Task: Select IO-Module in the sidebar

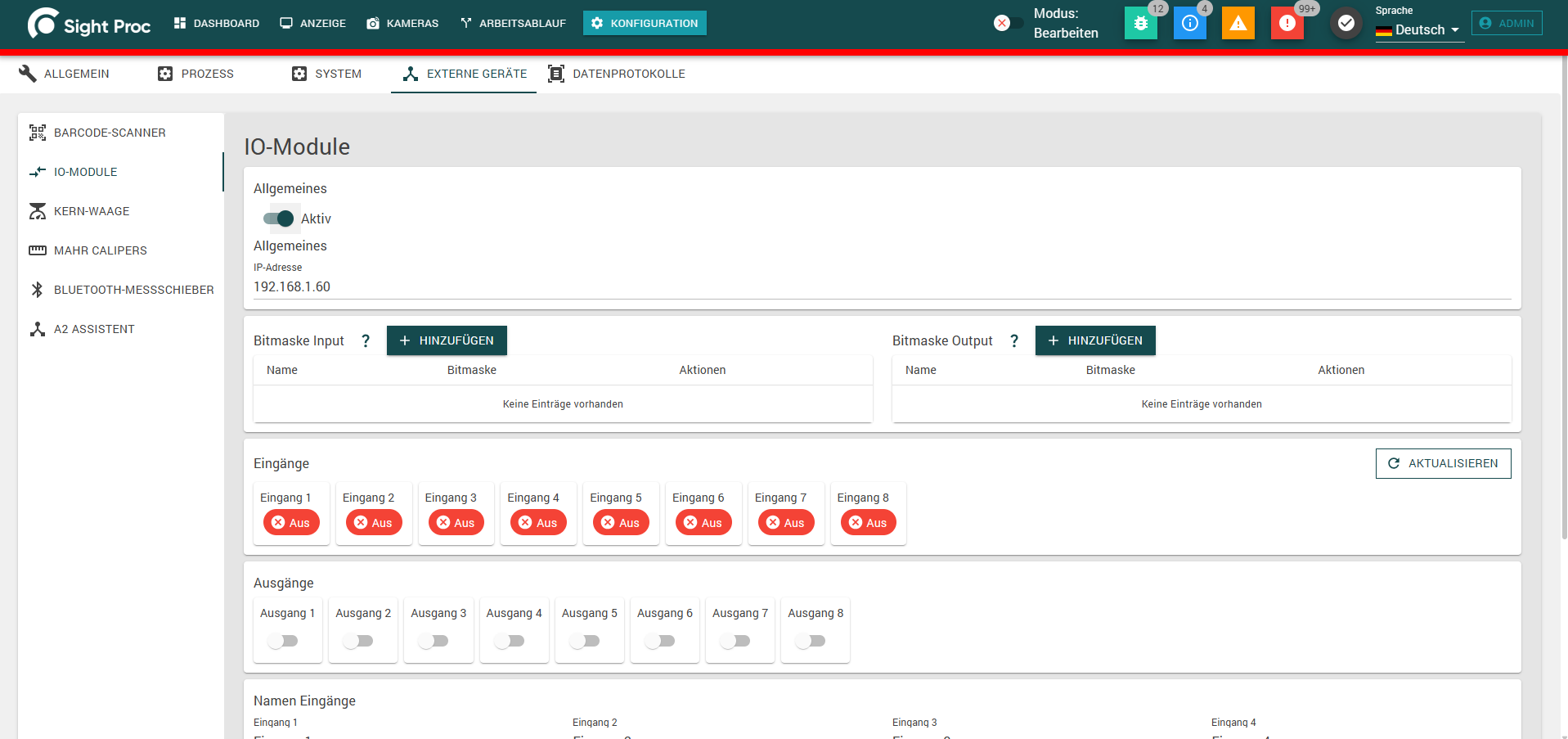Action: [121, 172]
